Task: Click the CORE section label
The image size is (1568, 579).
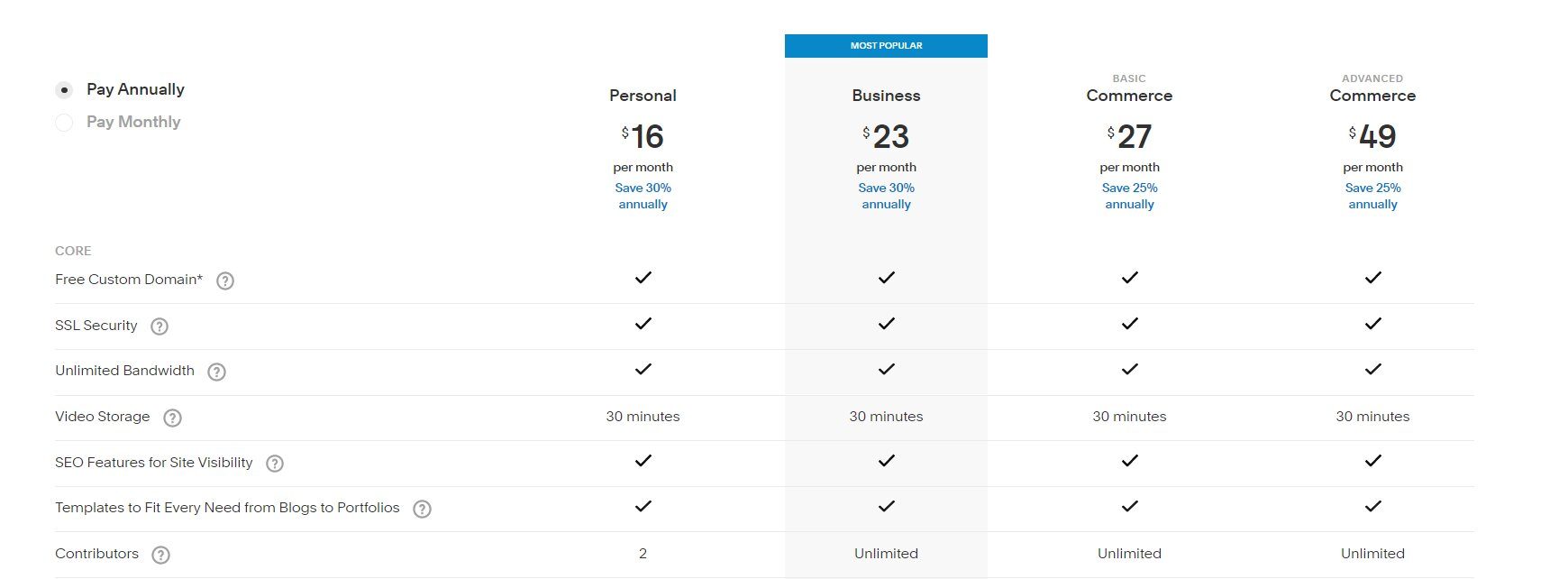Action: [x=73, y=251]
